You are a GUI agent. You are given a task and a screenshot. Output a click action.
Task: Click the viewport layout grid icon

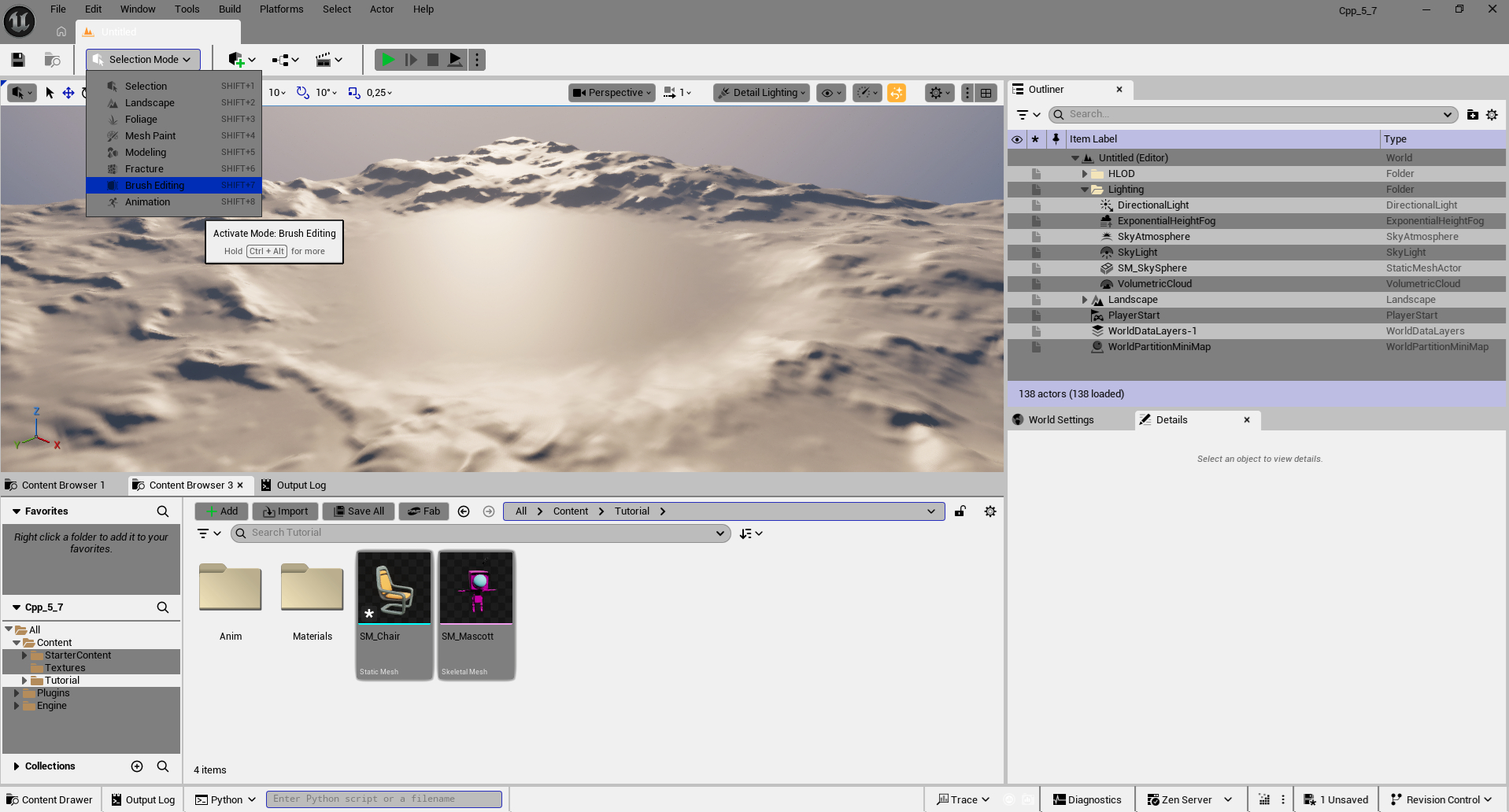[x=986, y=93]
